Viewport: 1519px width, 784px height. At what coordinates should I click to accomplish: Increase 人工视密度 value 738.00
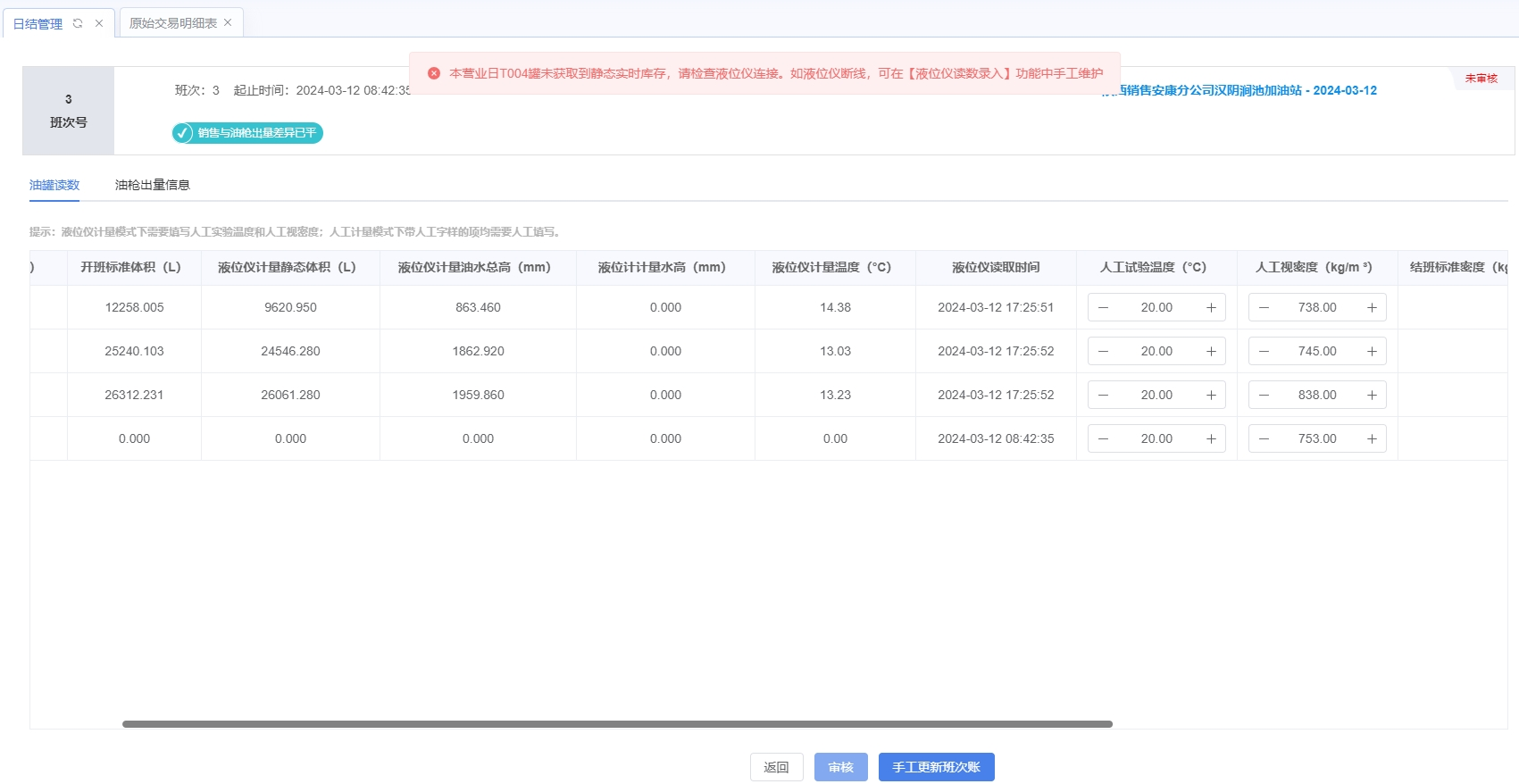(x=1372, y=307)
